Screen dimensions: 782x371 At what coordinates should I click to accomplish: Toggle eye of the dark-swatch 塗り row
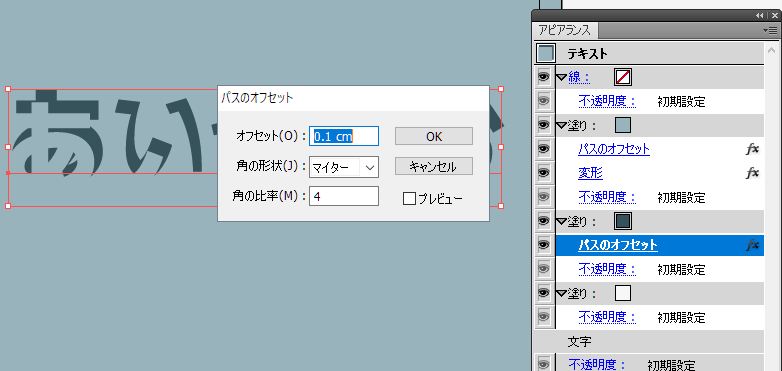tap(544, 220)
